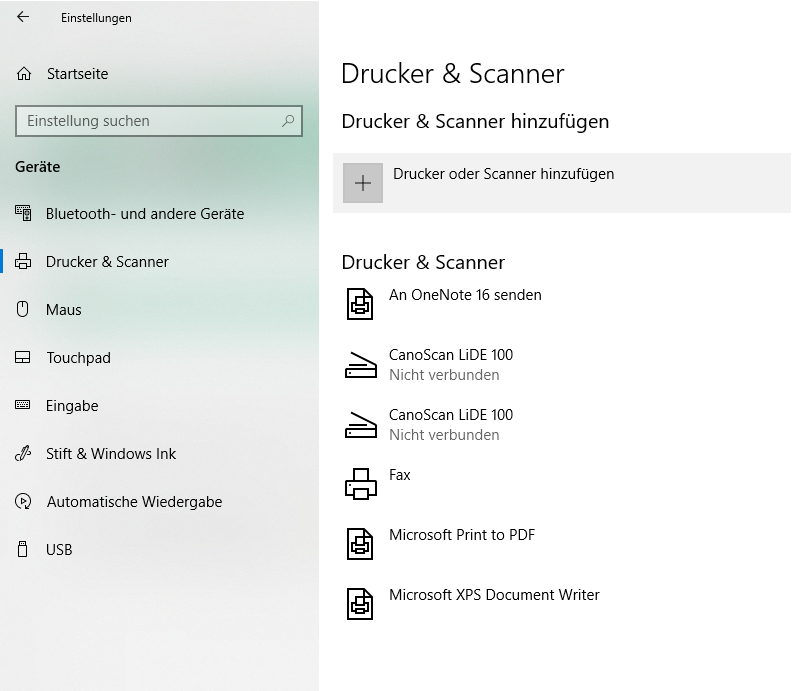
Task: Select the Fax device
Action: pyautogui.click(x=399, y=474)
